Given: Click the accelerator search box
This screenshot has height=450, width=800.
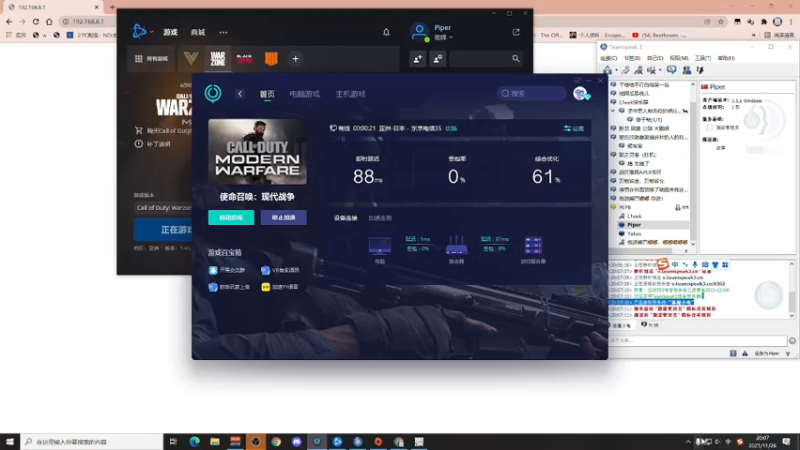Looking at the screenshot, I should tap(532, 93).
